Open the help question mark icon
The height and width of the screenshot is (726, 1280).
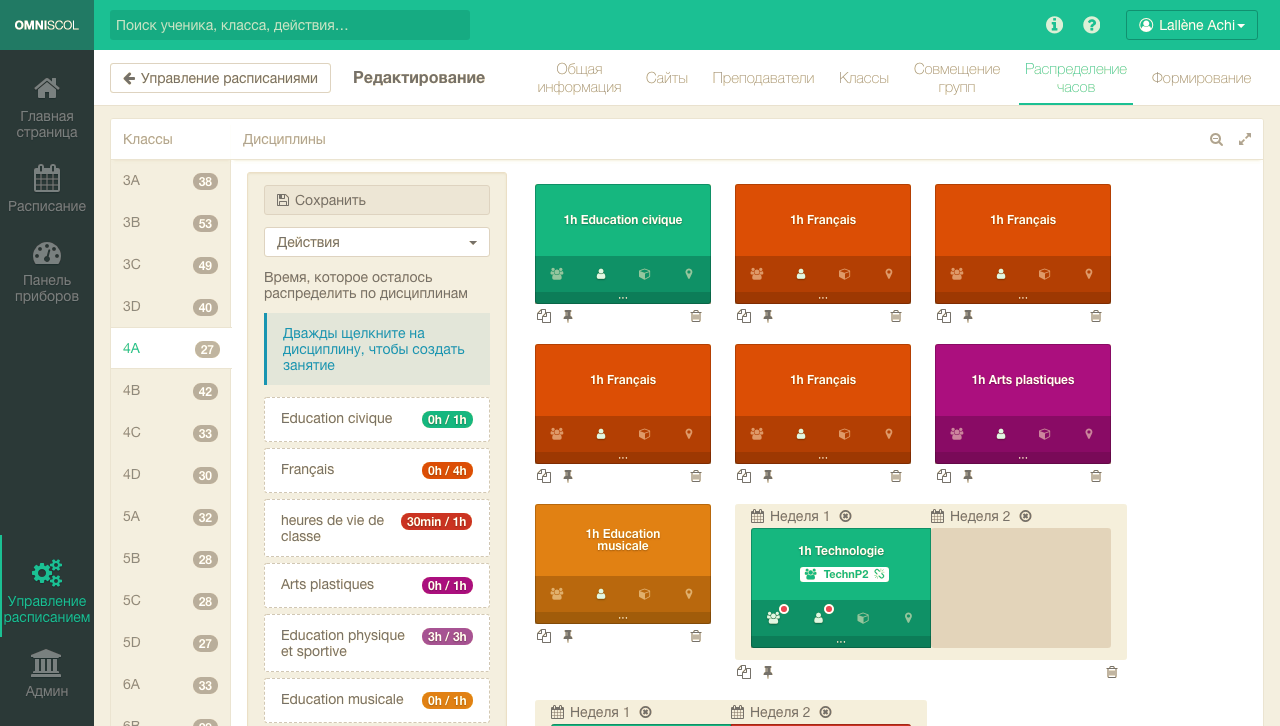(x=1092, y=25)
